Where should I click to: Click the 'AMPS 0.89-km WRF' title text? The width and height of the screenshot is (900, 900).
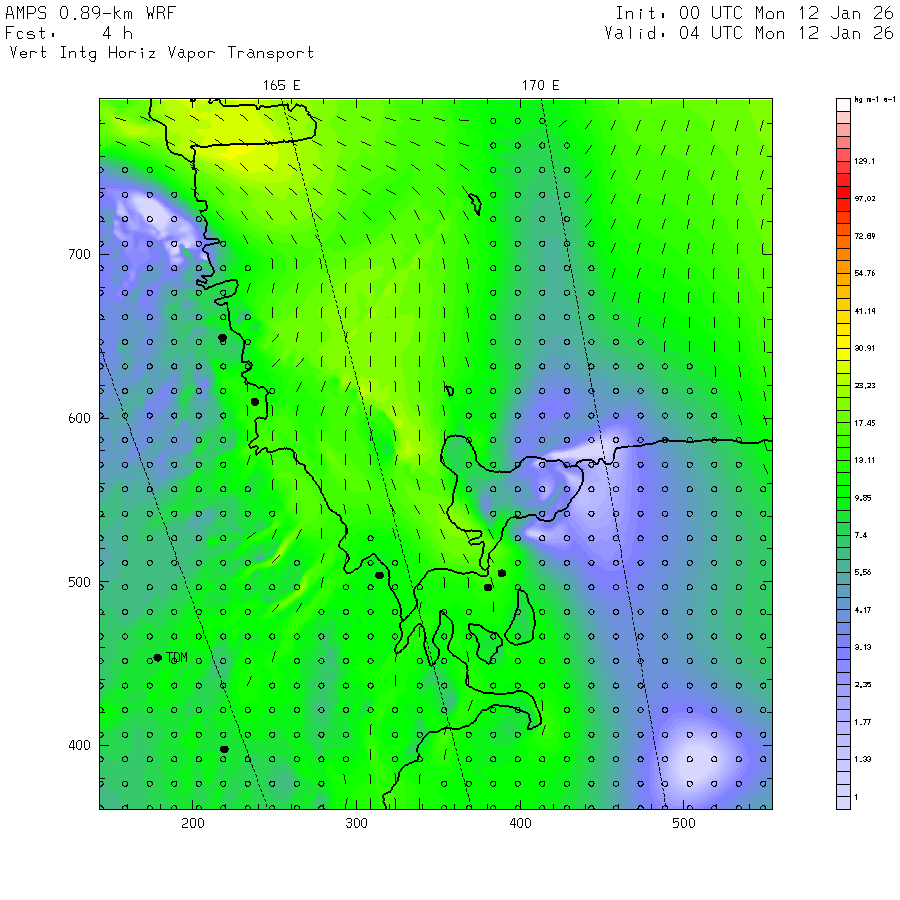tap(90, 13)
